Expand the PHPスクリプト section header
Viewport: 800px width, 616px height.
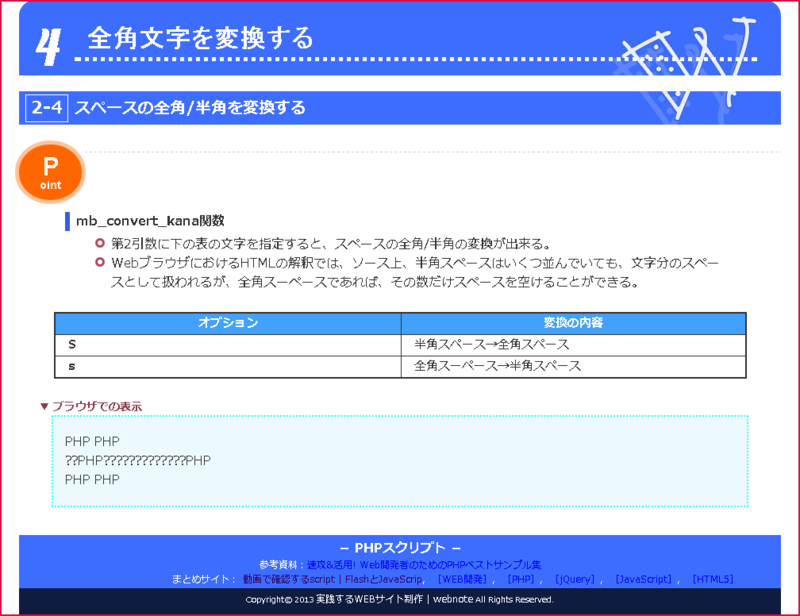click(398, 547)
